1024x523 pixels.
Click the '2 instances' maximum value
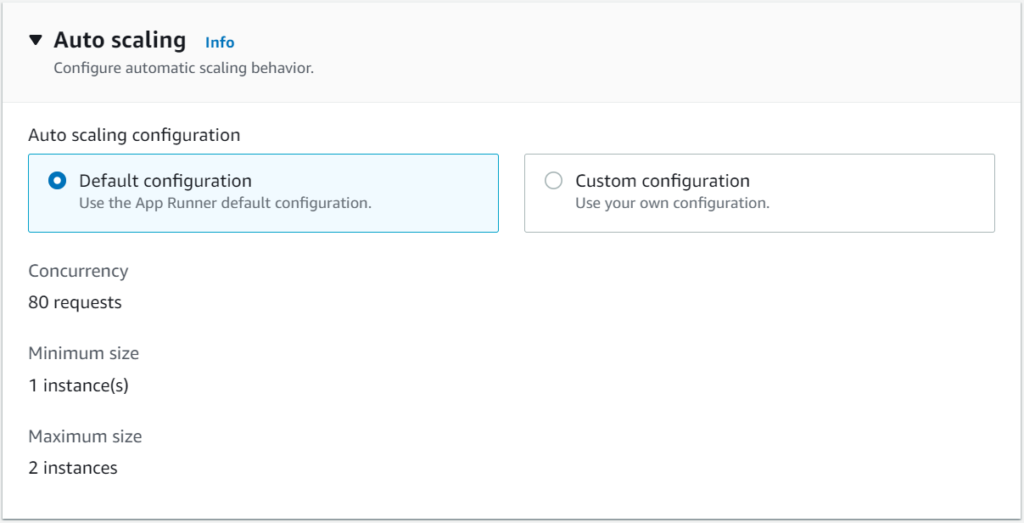(73, 468)
